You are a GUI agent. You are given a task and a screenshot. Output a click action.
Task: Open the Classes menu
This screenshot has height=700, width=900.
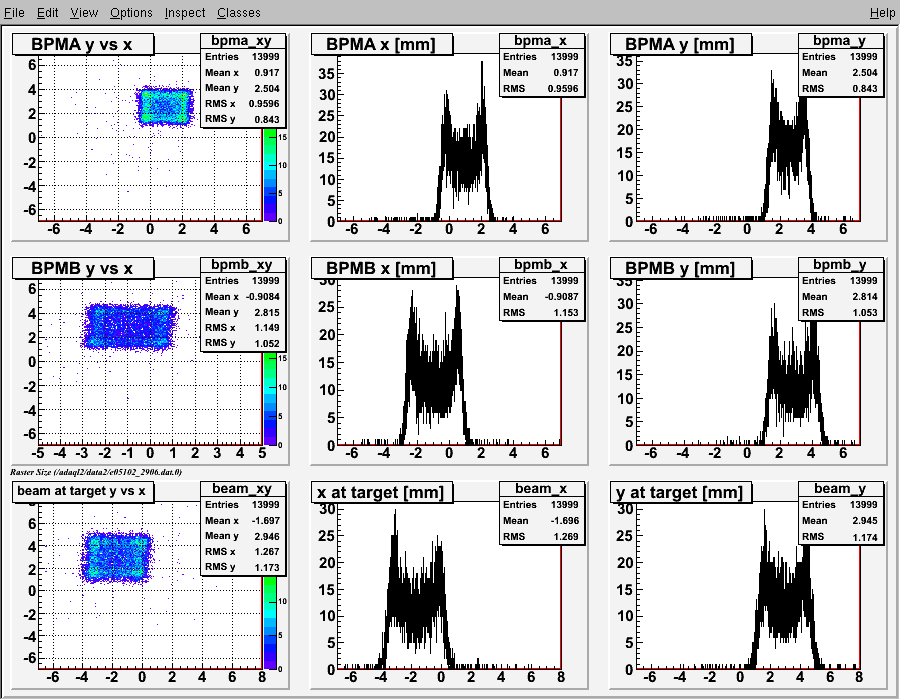tap(239, 13)
